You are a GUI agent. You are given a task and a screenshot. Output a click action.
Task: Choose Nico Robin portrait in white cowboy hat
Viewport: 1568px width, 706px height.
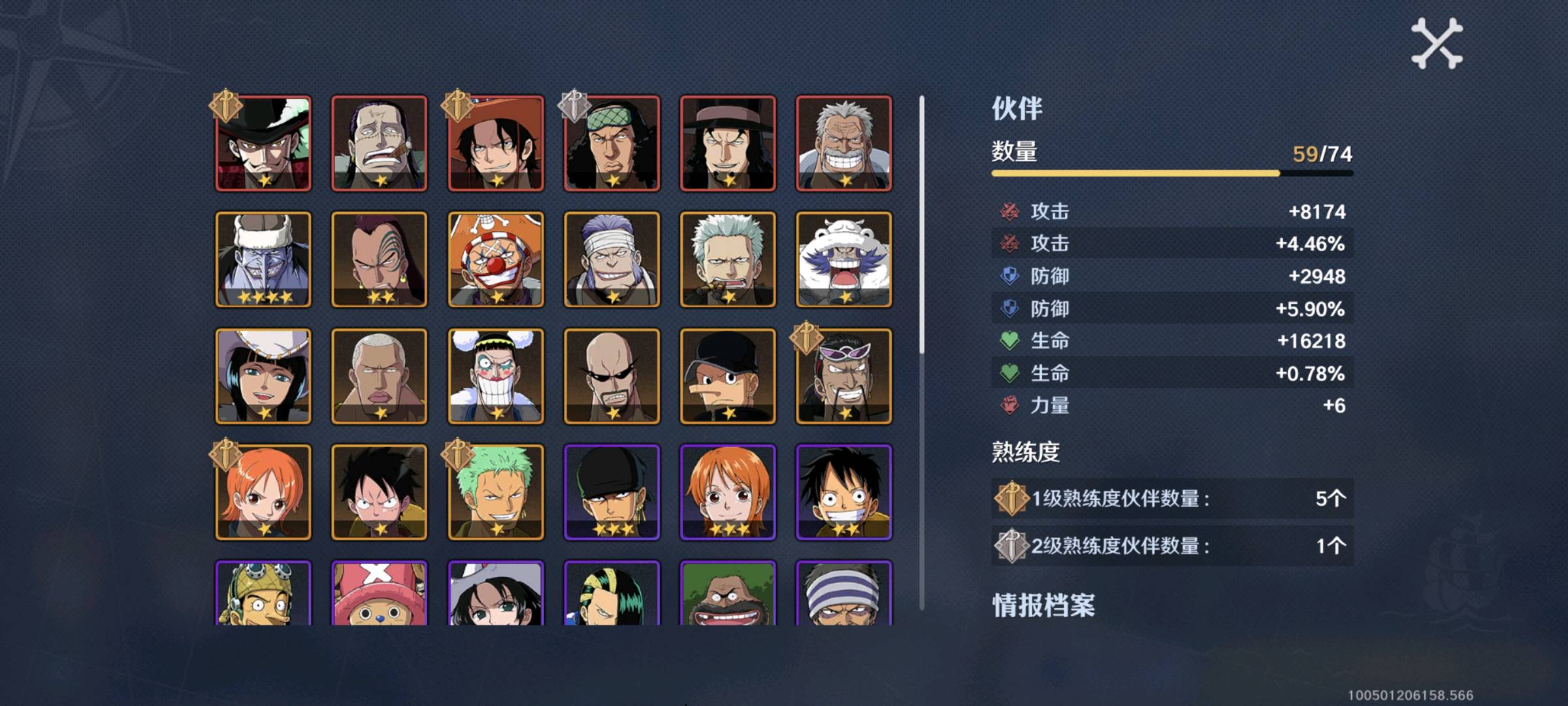[x=263, y=376]
